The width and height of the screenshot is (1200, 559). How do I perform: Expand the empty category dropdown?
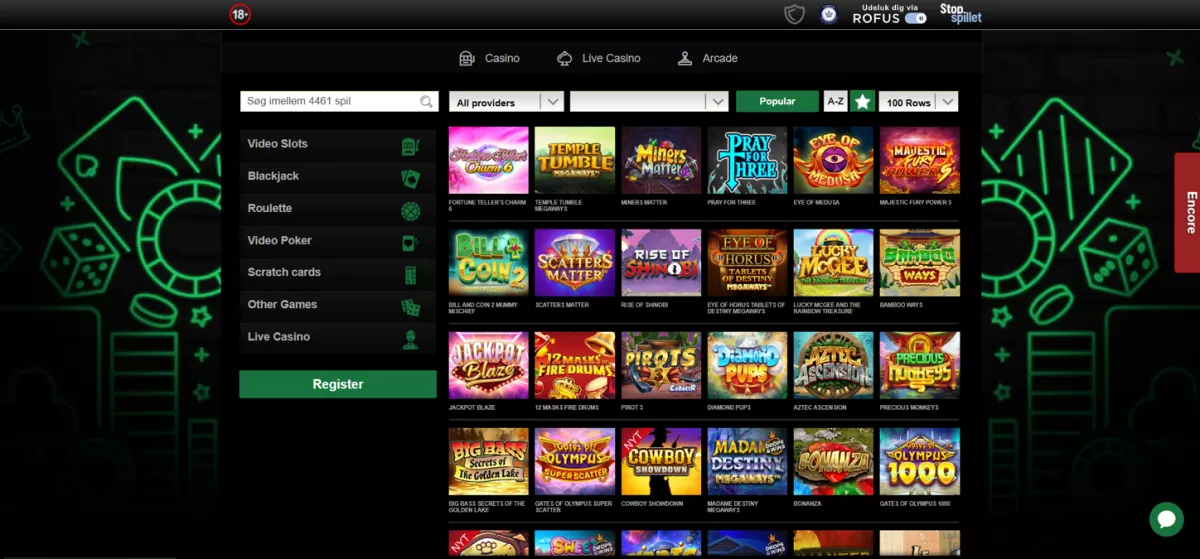point(649,102)
